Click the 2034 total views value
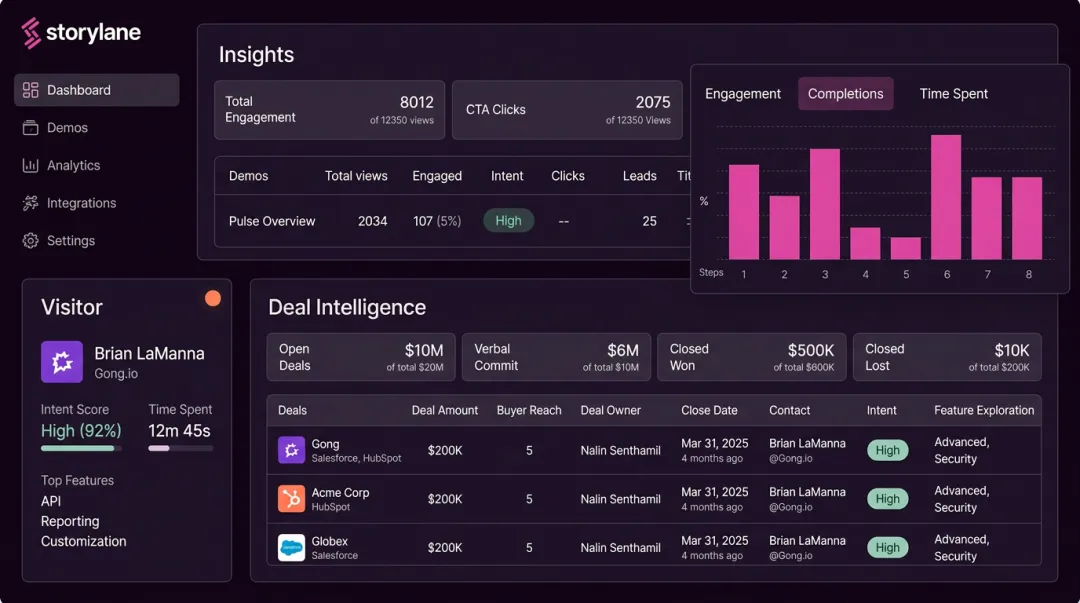The image size is (1080, 603). pyautogui.click(x=373, y=221)
